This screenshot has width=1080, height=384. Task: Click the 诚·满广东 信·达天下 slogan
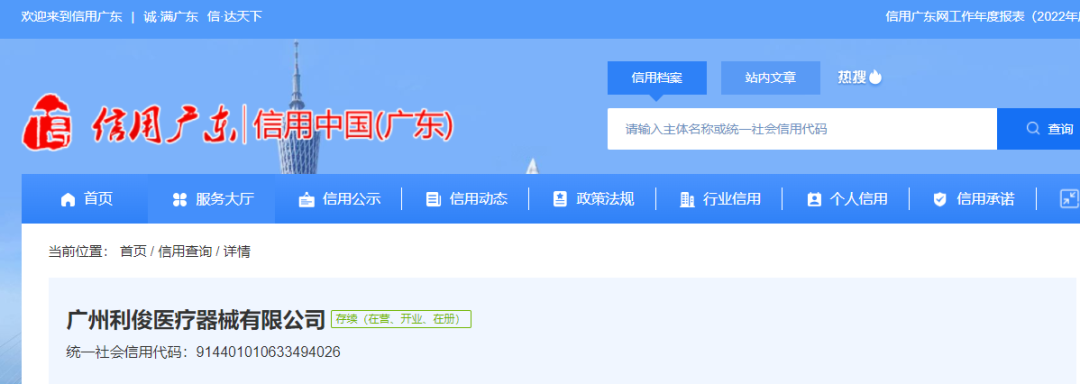pos(202,17)
